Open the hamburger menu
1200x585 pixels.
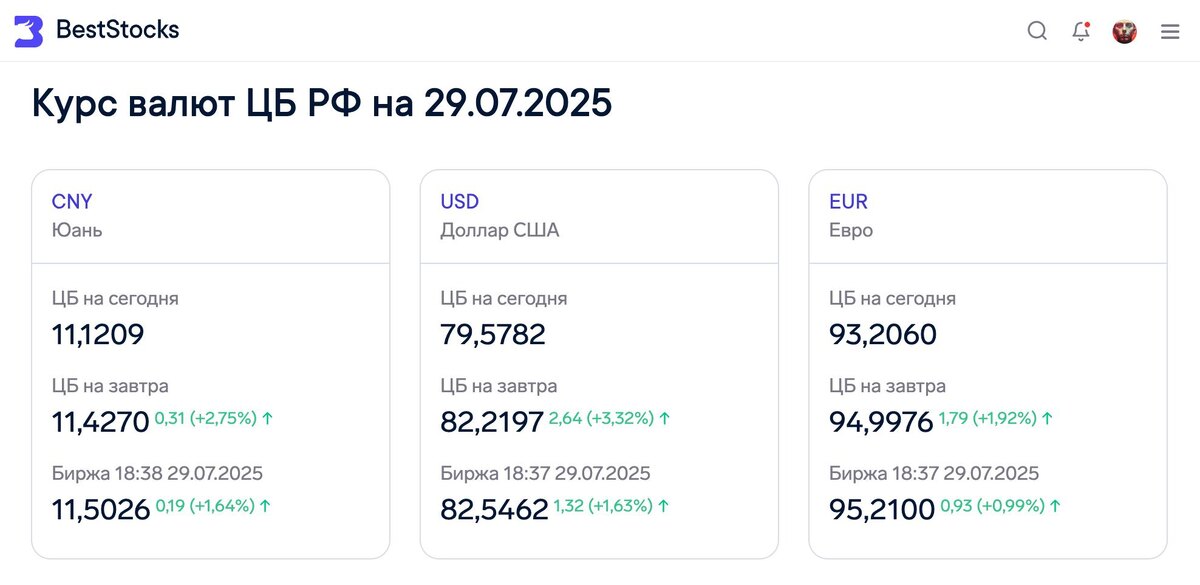point(1170,31)
